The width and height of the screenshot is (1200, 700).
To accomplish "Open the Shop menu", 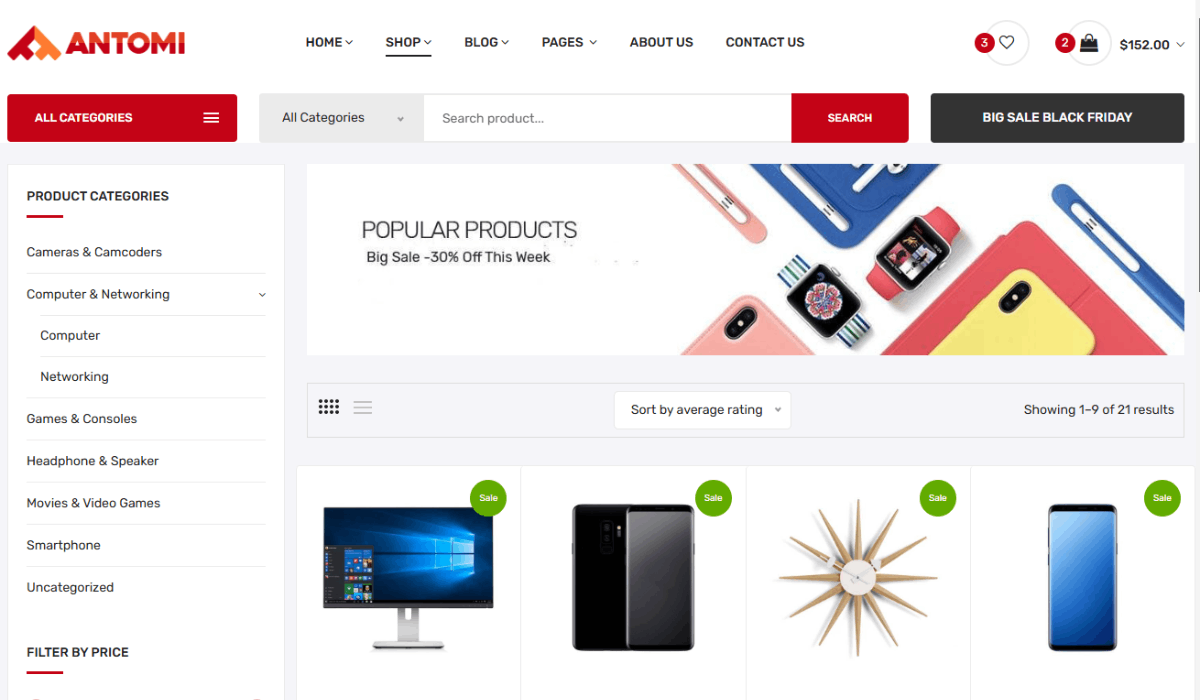I will (x=408, y=42).
